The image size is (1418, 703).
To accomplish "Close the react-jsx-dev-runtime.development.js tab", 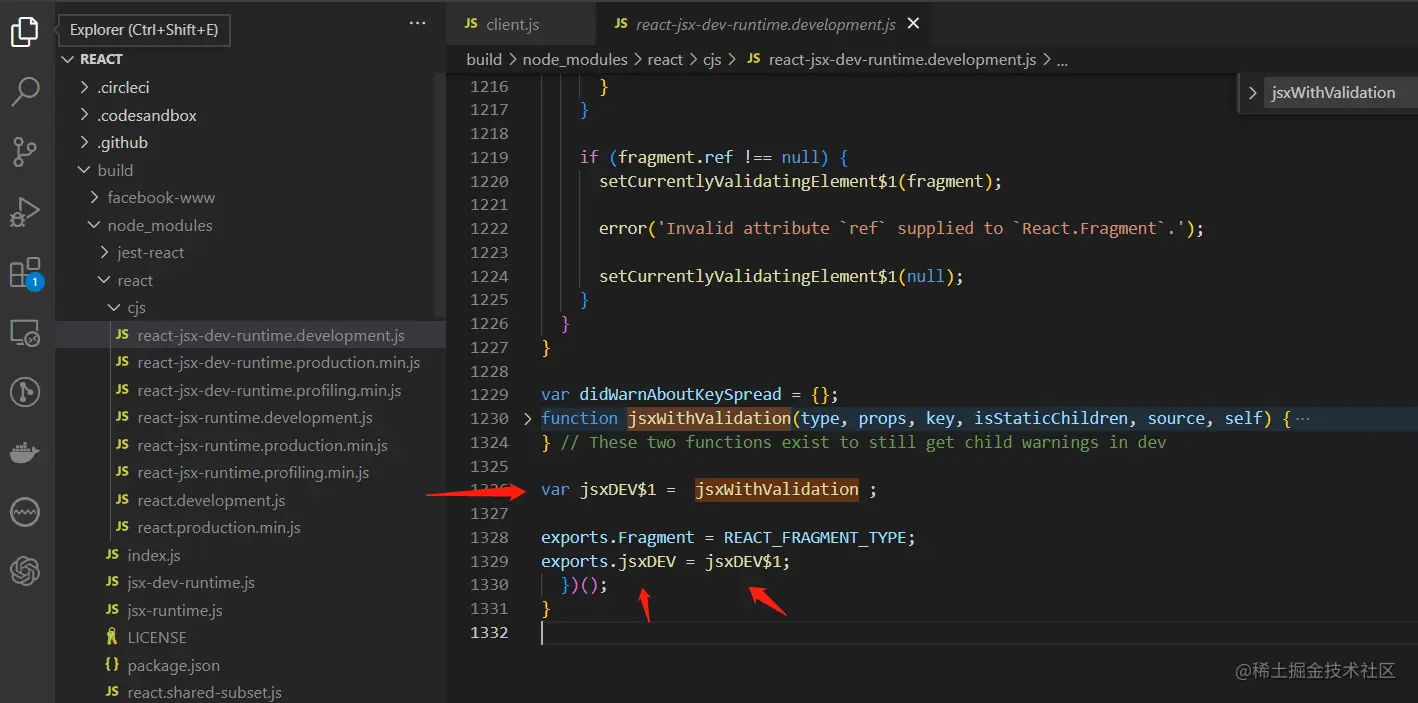I will [912, 24].
